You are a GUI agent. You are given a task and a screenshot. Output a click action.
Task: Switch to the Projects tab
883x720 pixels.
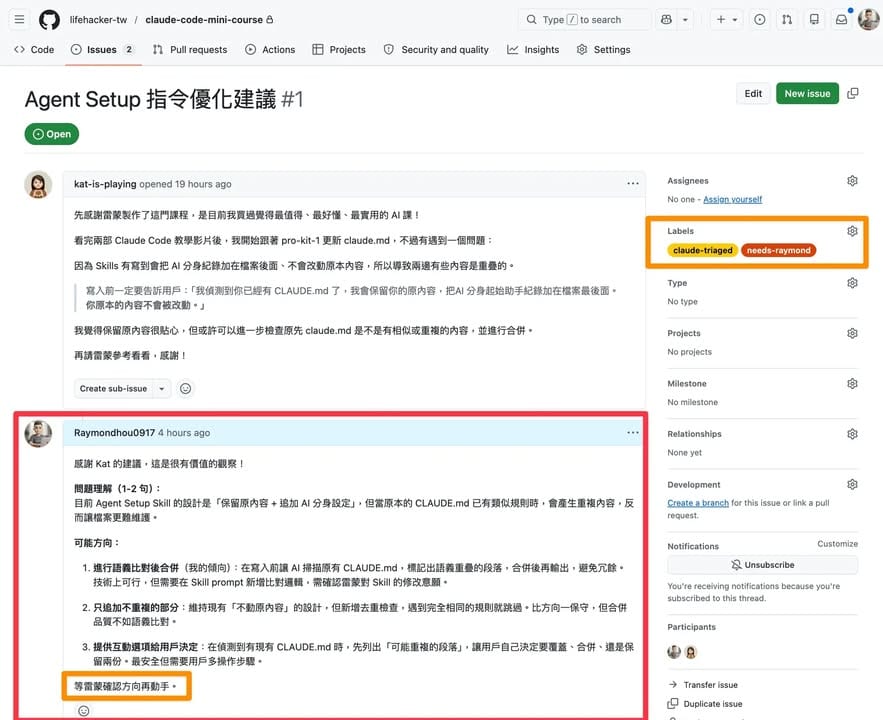point(339,50)
